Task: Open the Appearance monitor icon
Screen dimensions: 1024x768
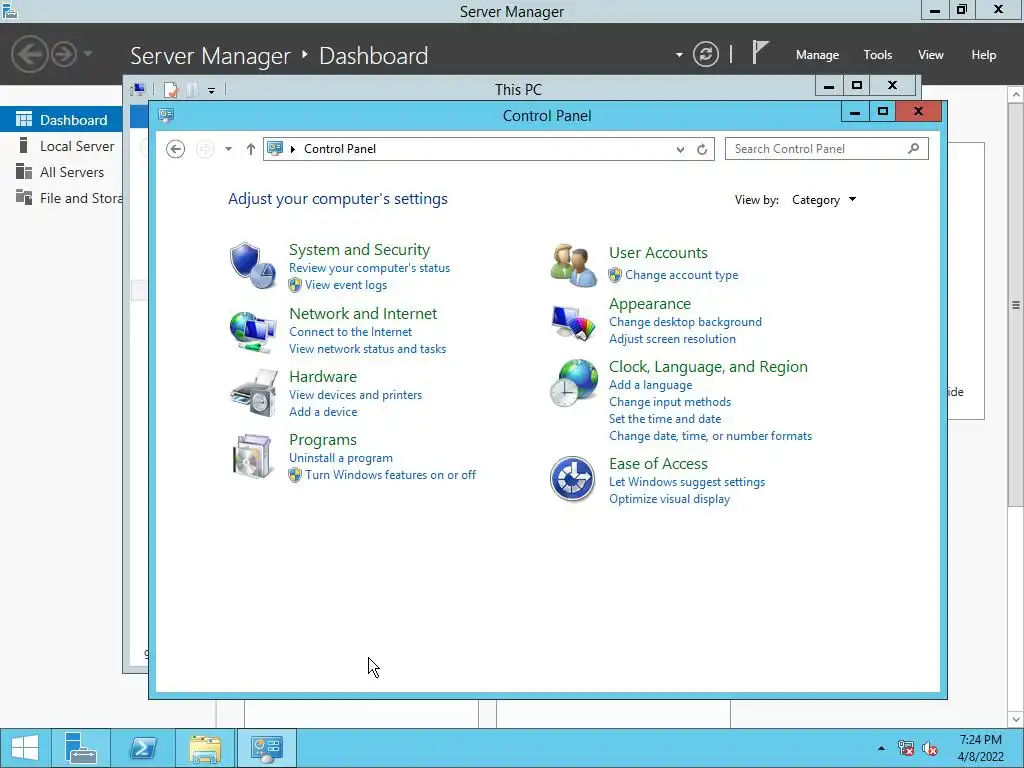Action: coord(573,323)
